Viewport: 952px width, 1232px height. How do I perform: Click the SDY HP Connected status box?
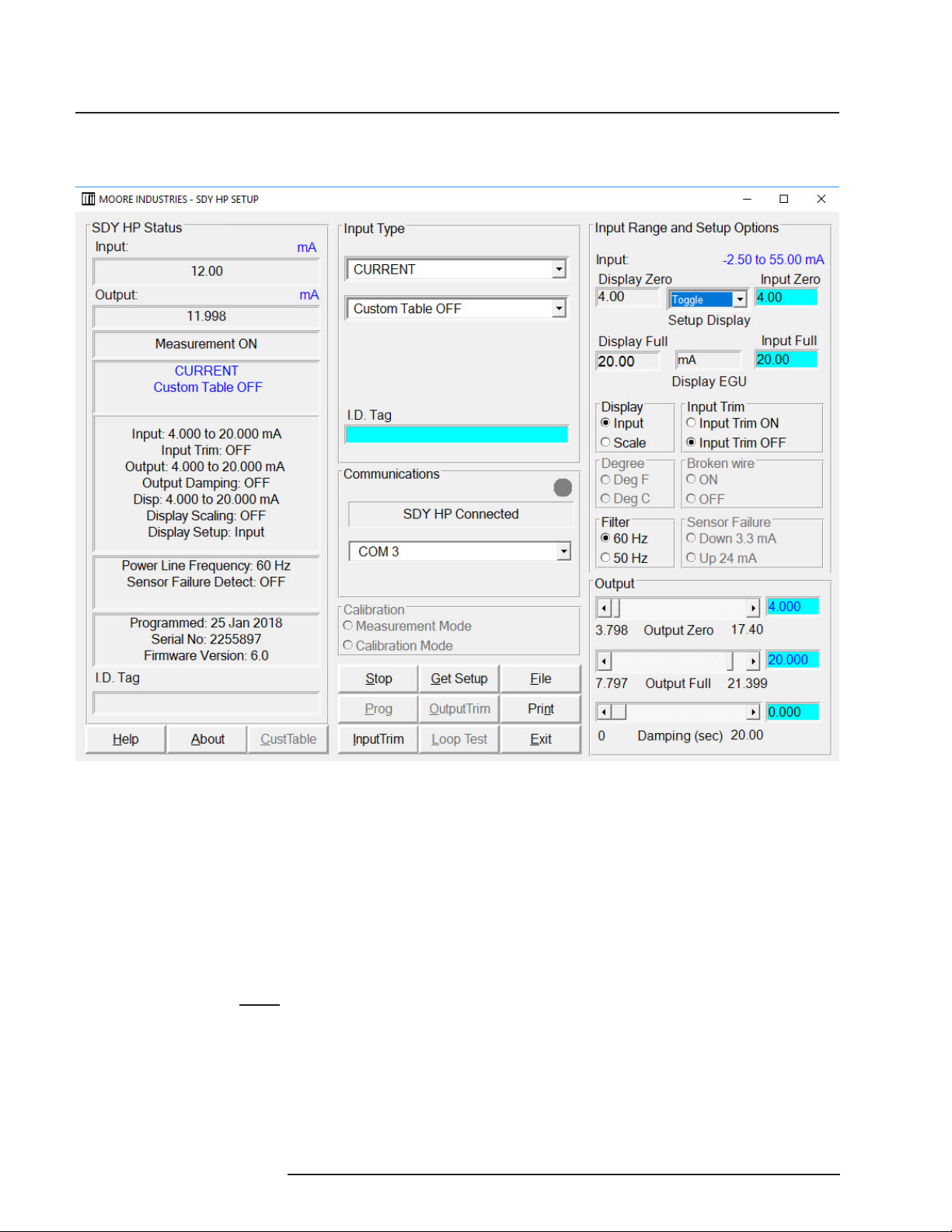pyautogui.click(x=461, y=515)
